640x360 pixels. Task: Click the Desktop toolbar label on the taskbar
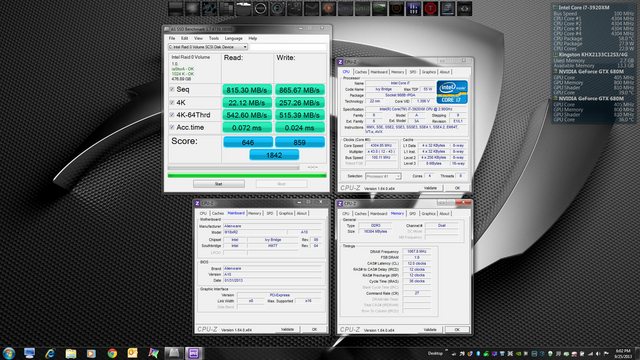click(435, 353)
